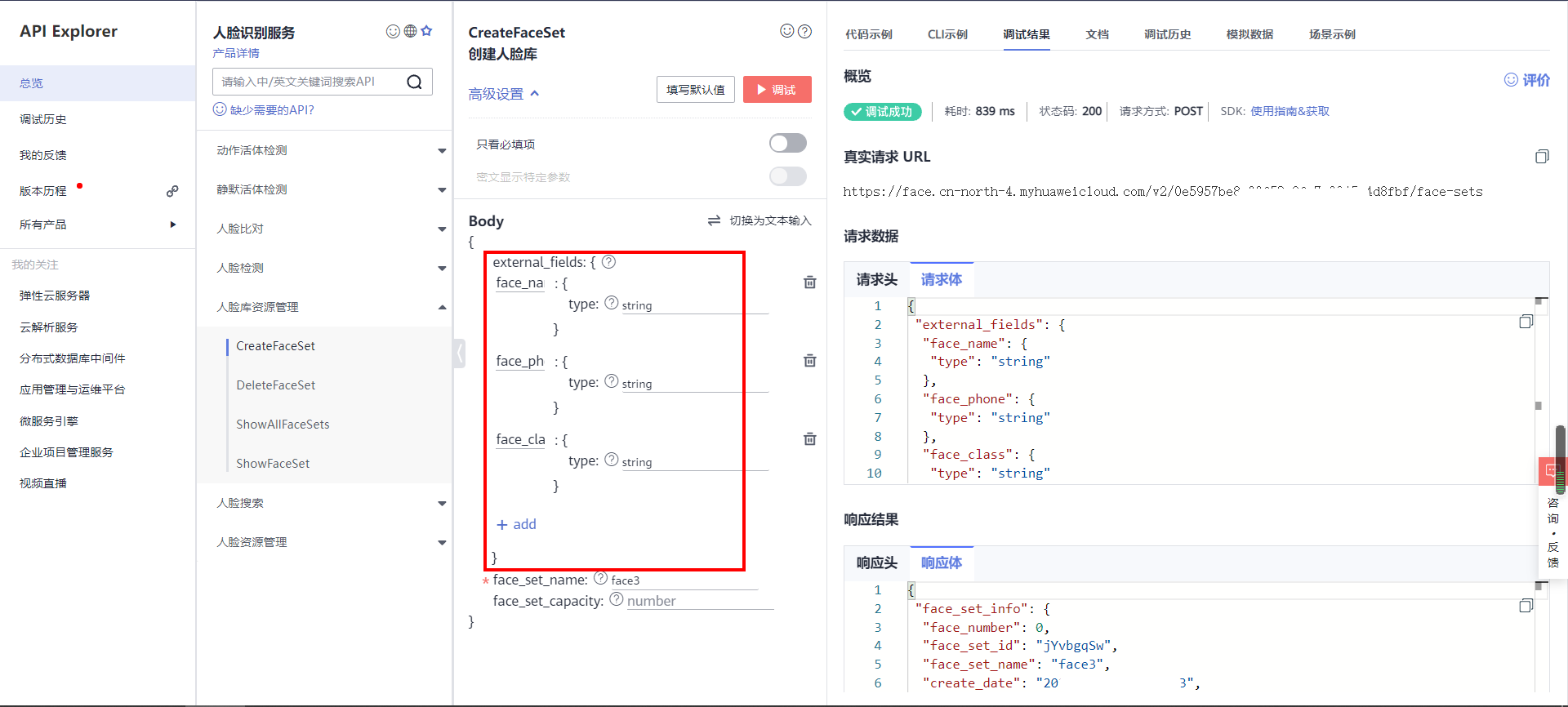Select ShowFaceSet API
The image size is (1568, 707).
(273, 464)
